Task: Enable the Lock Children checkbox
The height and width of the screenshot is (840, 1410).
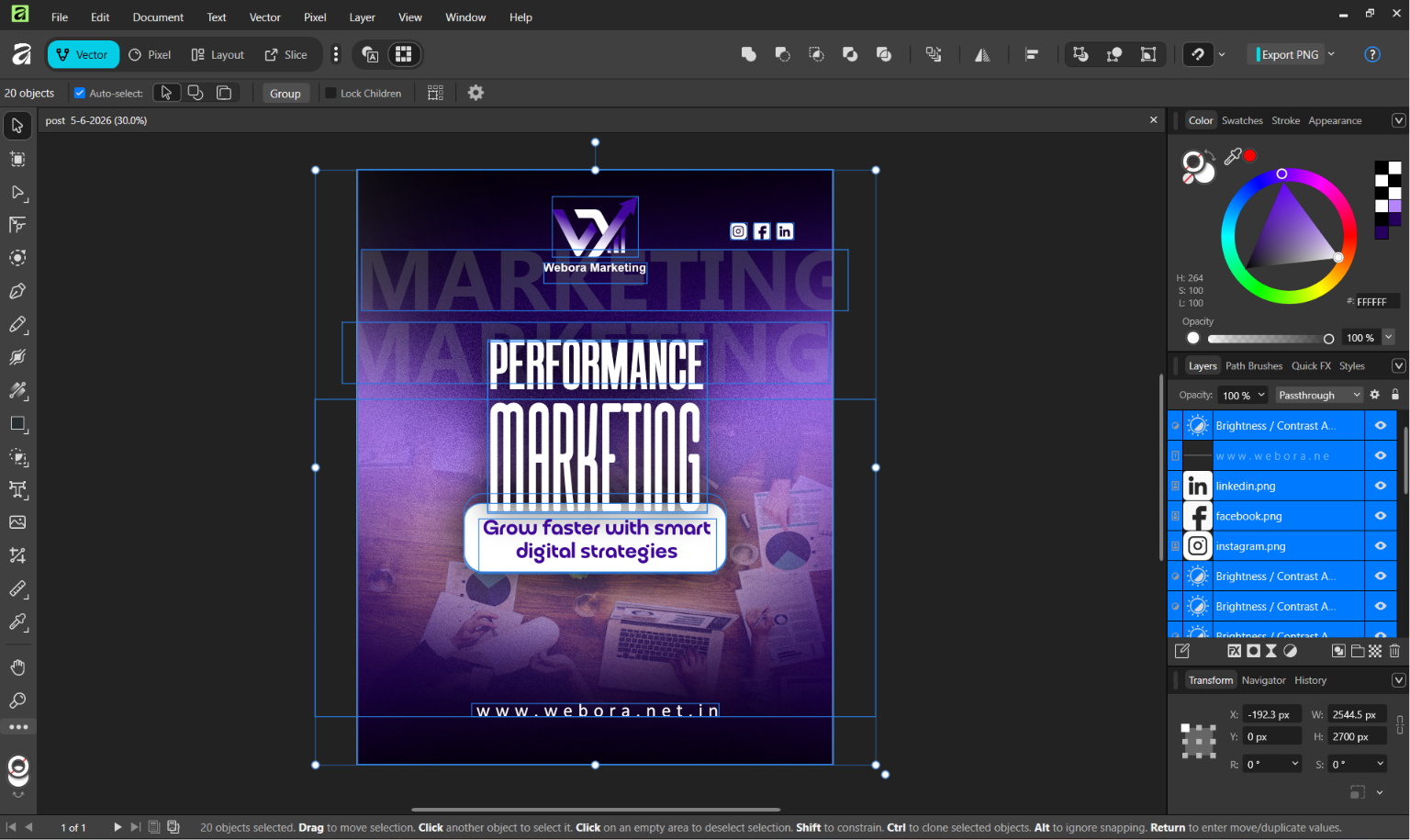Action: click(331, 93)
